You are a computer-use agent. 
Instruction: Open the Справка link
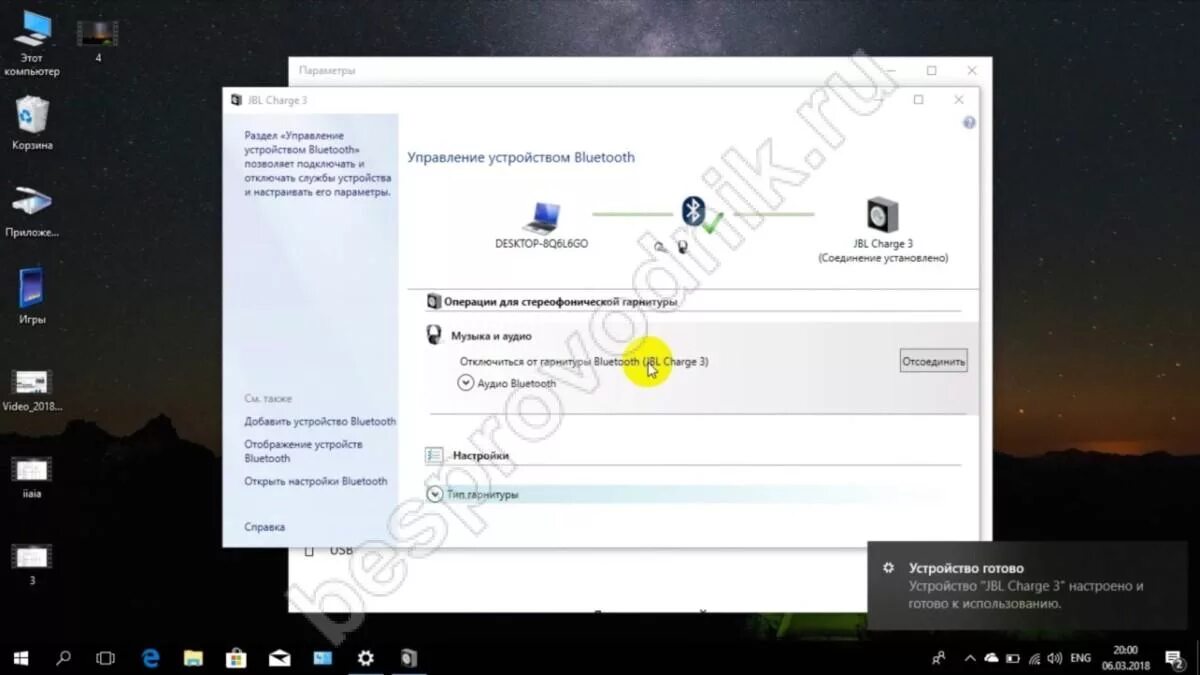coord(264,526)
